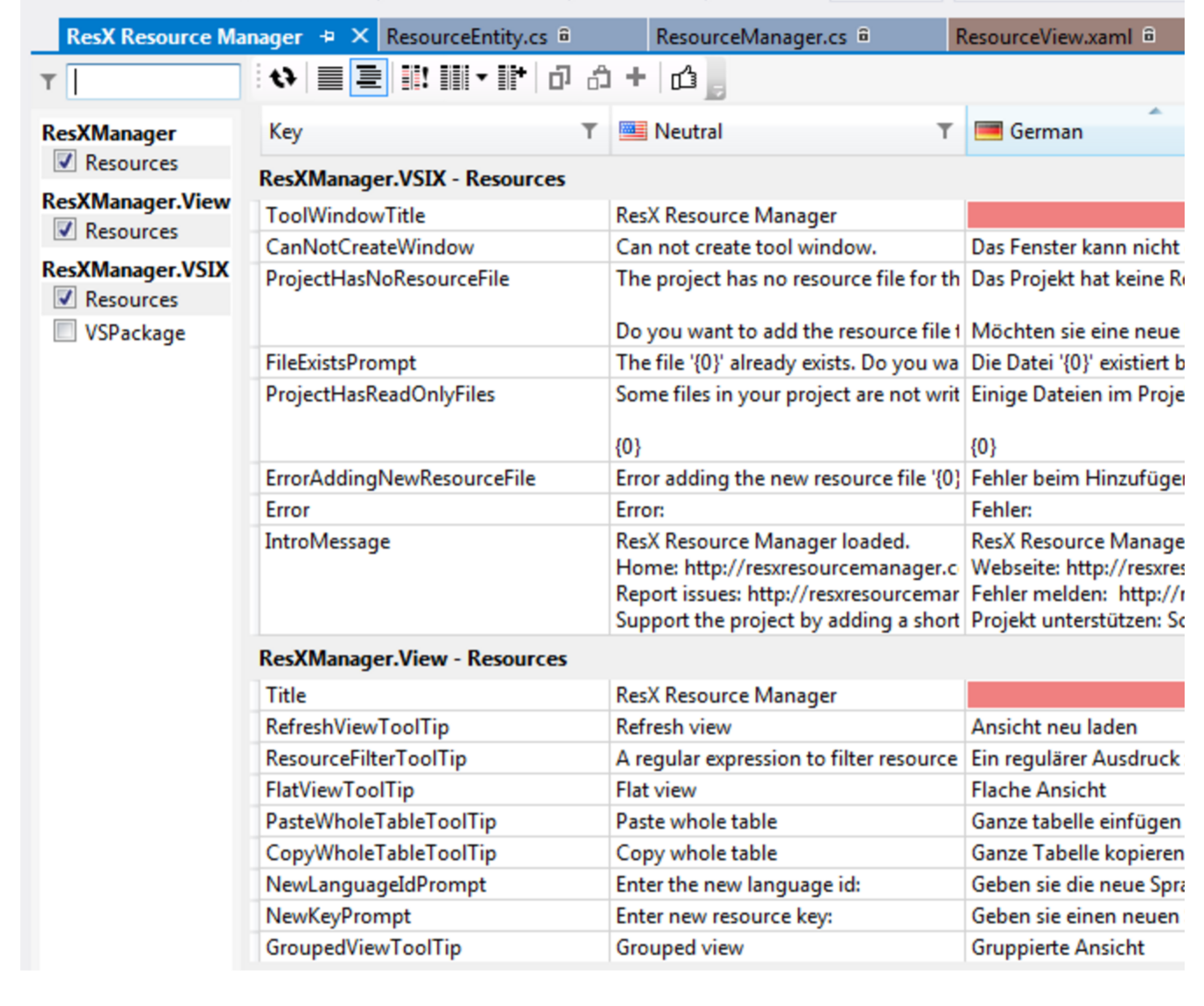Select the NewKeyPrompt key cell
Screen dimensions: 1204x1006
pyautogui.click(x=434, y=916)
